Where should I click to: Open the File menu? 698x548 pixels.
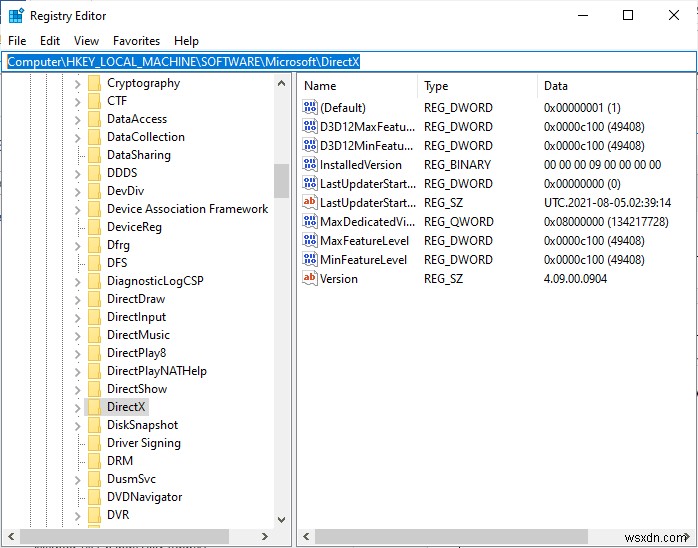tap(17, 41)
